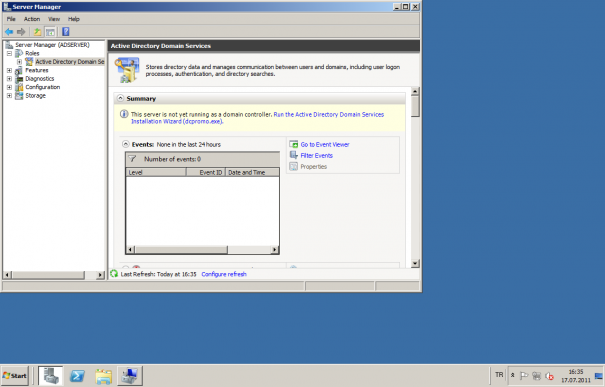Select Active Directory Domain Services tree item
The image size is (605, 387).
pyautogui.click(x=70, y=62)
